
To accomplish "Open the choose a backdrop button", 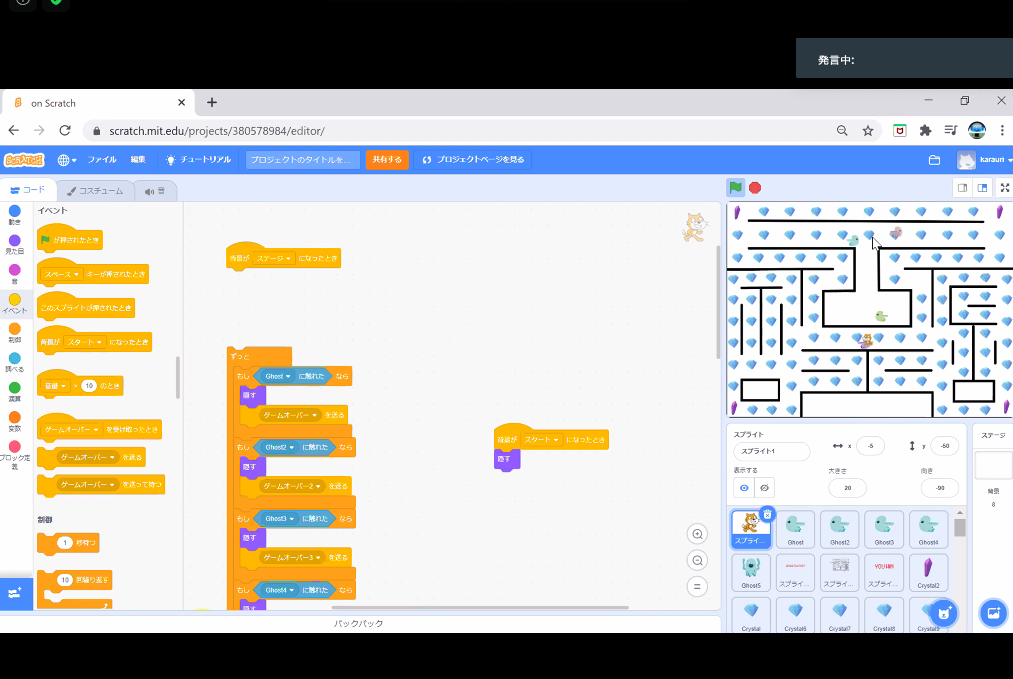I will click(x=994, y=613).
